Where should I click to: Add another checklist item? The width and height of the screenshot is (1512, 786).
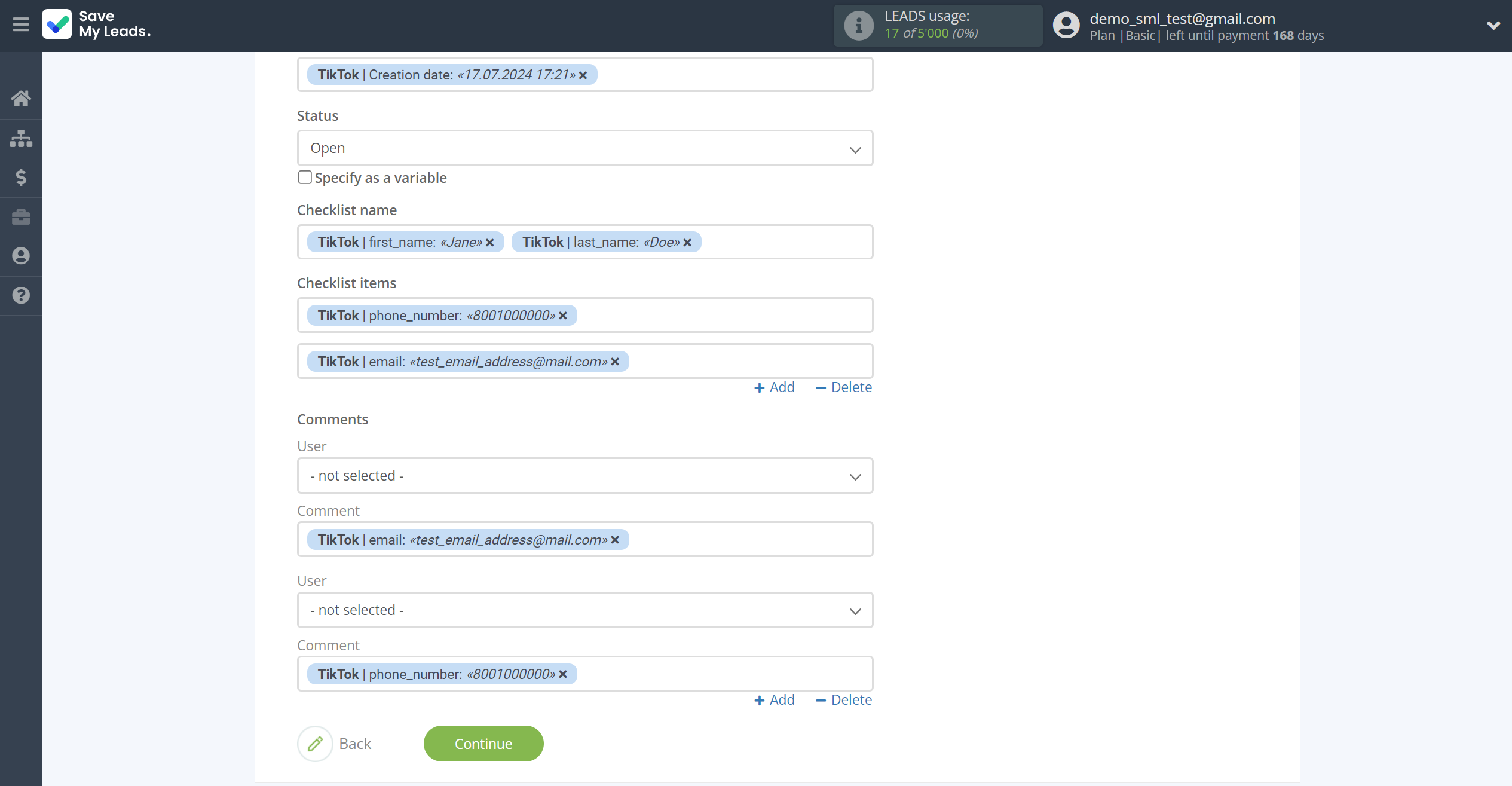tap(775, 387)
